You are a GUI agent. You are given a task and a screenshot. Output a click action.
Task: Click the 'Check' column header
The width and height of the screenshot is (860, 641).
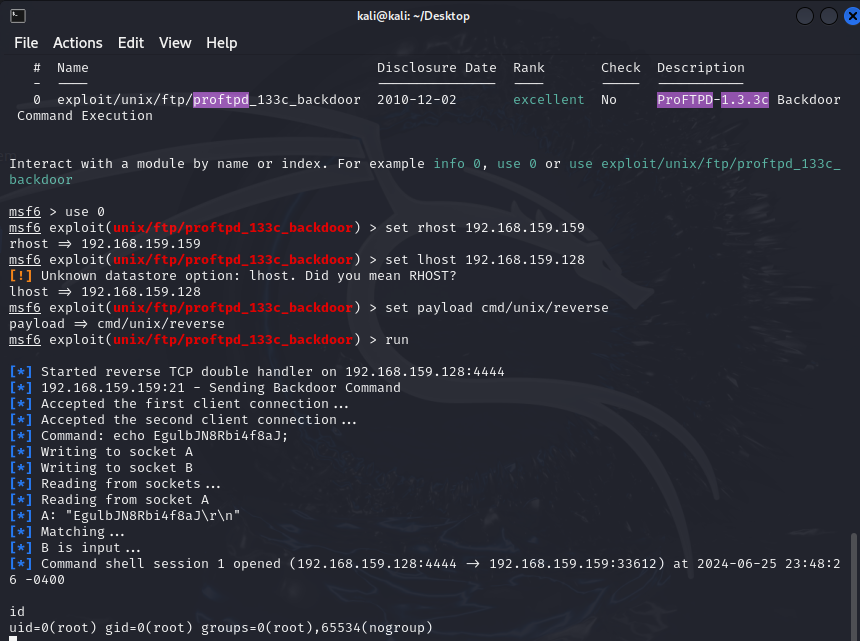click(x=620, y=67)
